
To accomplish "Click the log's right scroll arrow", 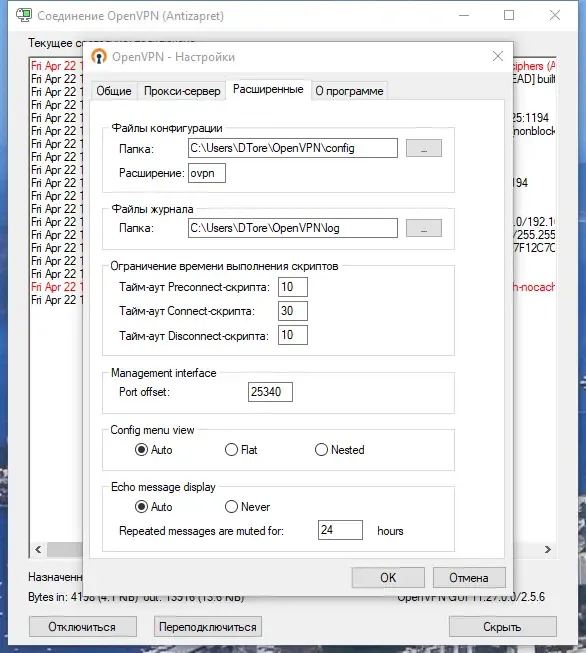I will pos(548,550).
